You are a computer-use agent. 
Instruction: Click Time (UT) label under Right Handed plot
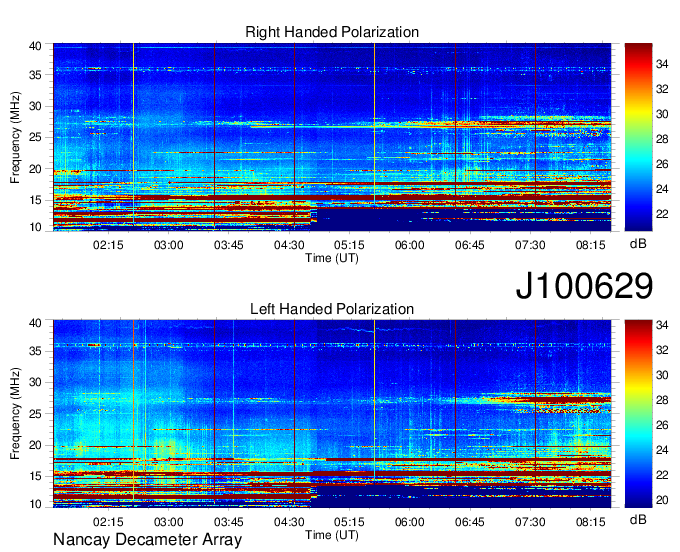click(332, 258)
